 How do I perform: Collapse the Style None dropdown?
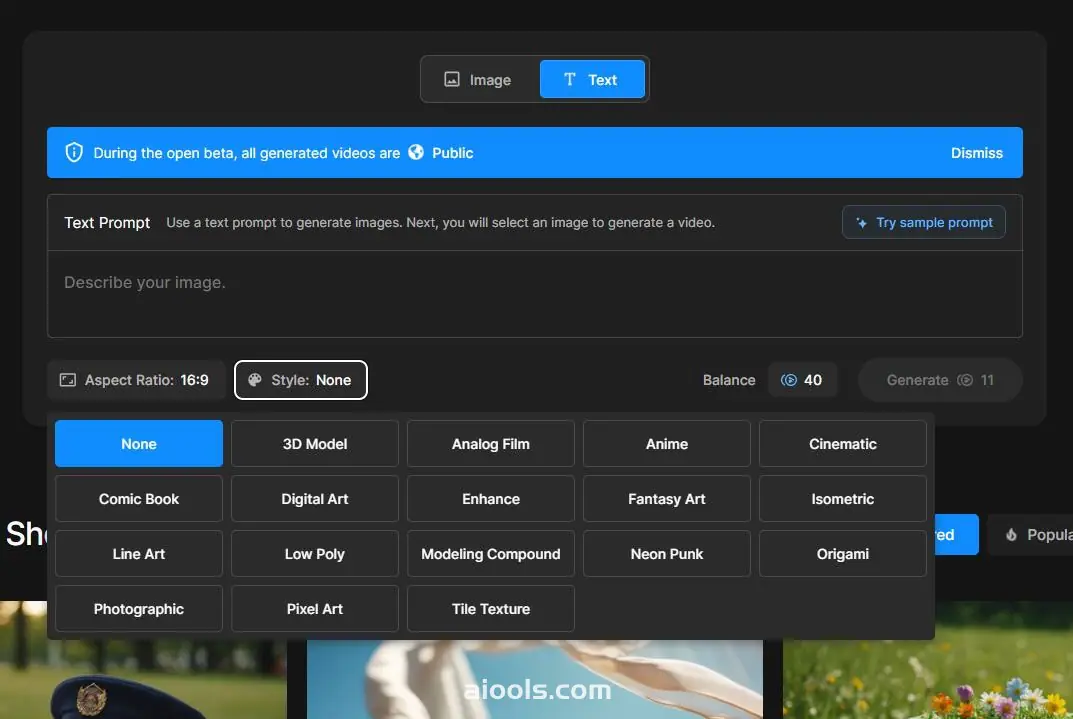[301, 380]
